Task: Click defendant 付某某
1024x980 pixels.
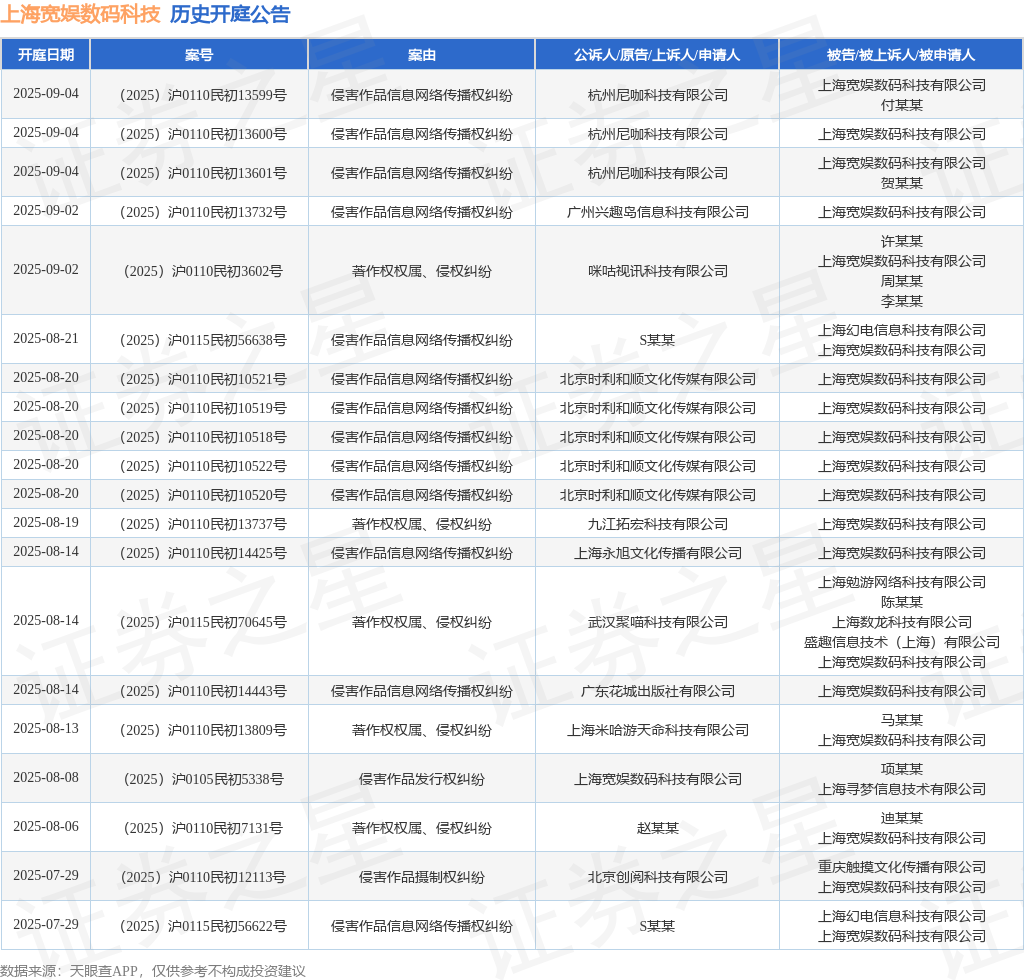Action: coord(902,106)
